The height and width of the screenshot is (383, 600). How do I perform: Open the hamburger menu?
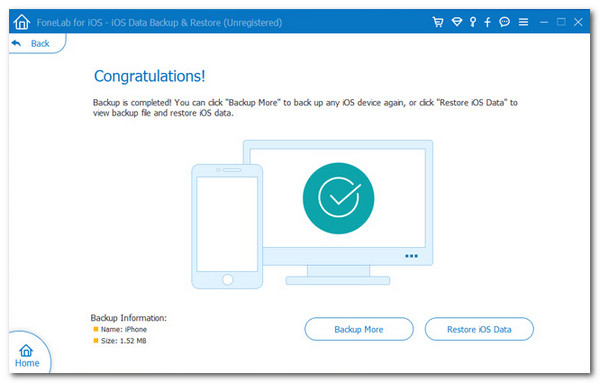[523, 22]
